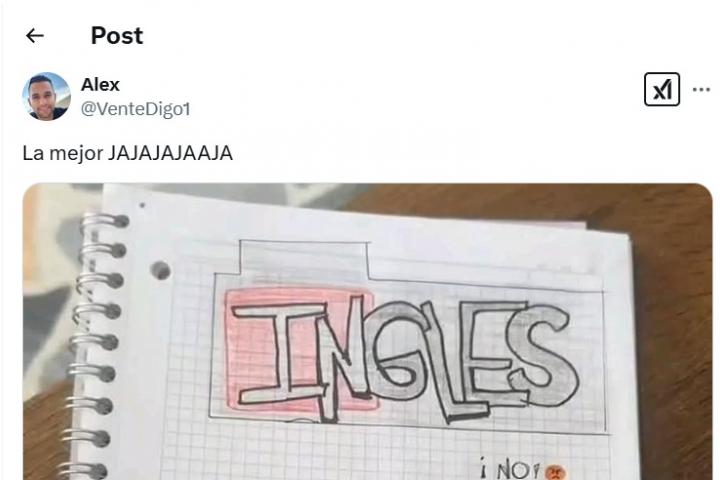Click the Post header title
Screen dimensions: 720x480
(117, 35)
